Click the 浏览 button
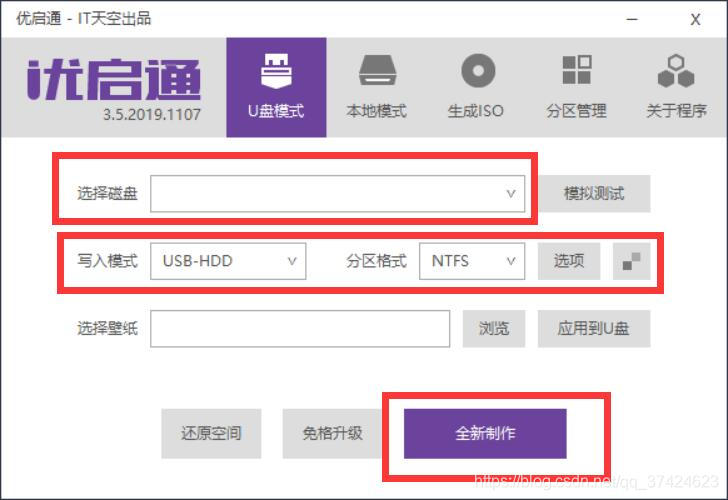Screen dimensions: 728x500 [x=494, y=329]
